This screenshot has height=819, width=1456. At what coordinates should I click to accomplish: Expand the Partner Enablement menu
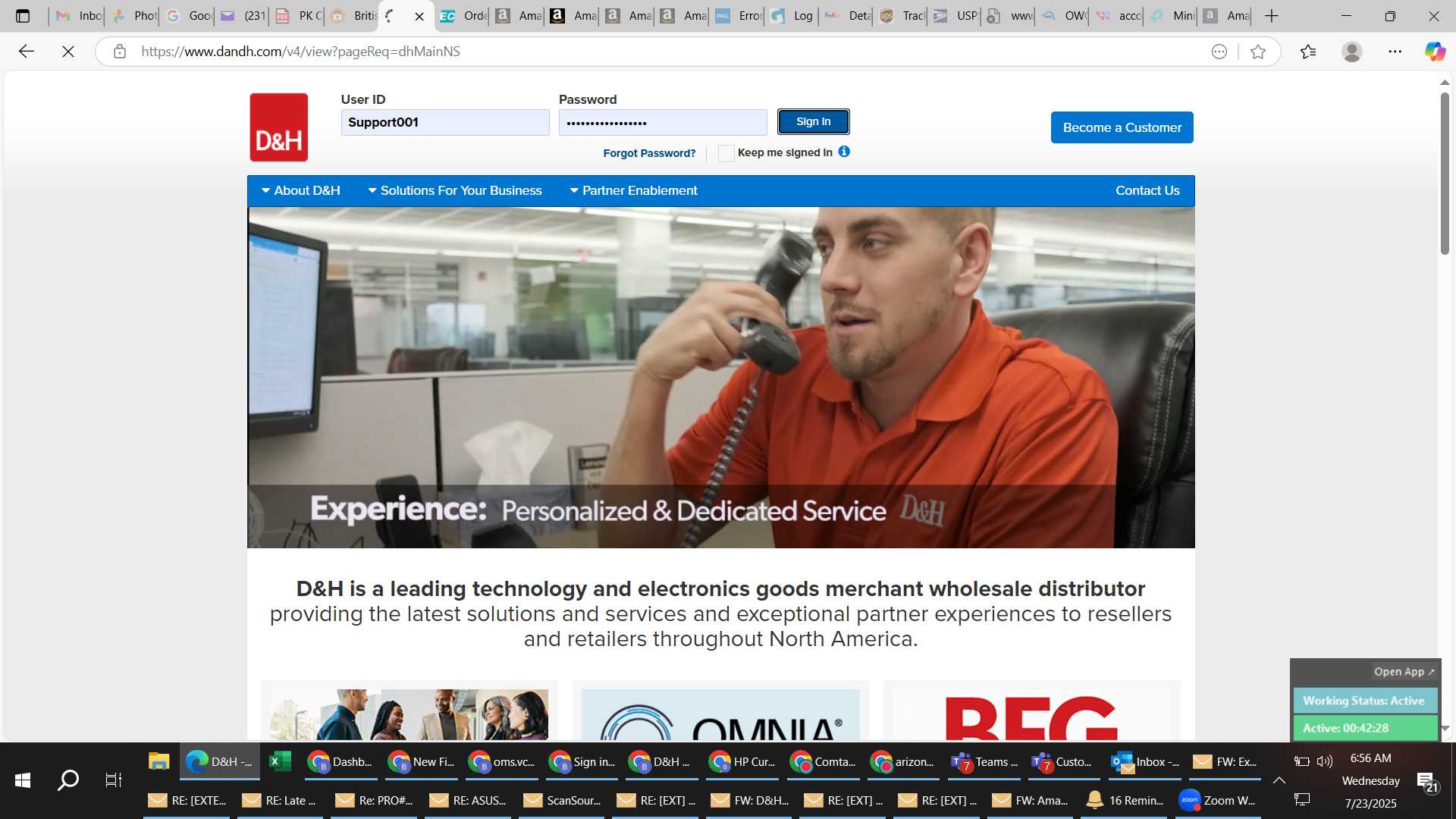(633, 190)
